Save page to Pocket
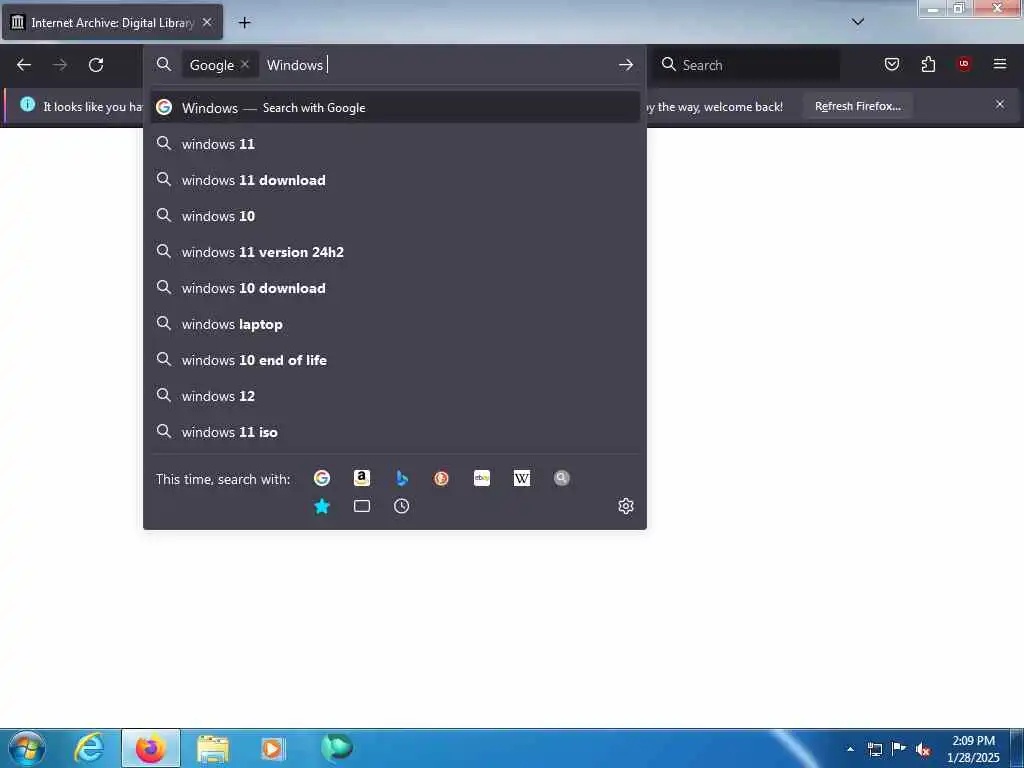Screen dimensions: 1024x768 [892, 64]
